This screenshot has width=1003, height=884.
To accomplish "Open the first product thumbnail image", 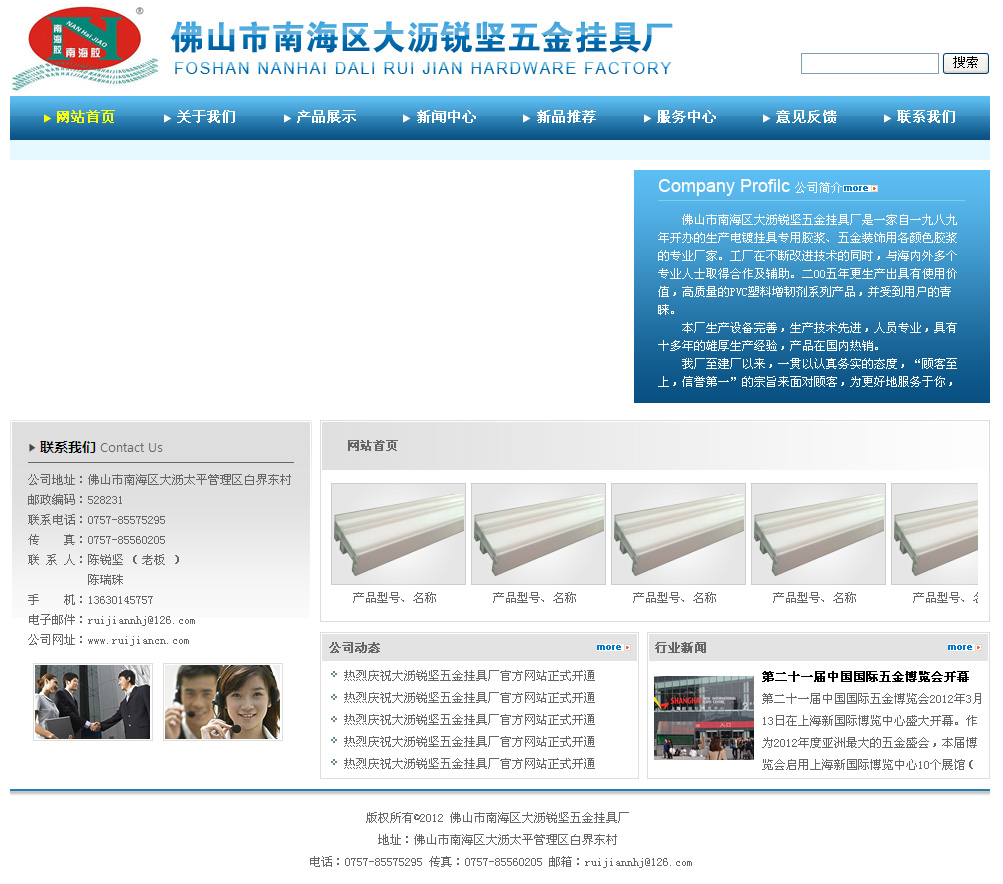I will 398,534.
